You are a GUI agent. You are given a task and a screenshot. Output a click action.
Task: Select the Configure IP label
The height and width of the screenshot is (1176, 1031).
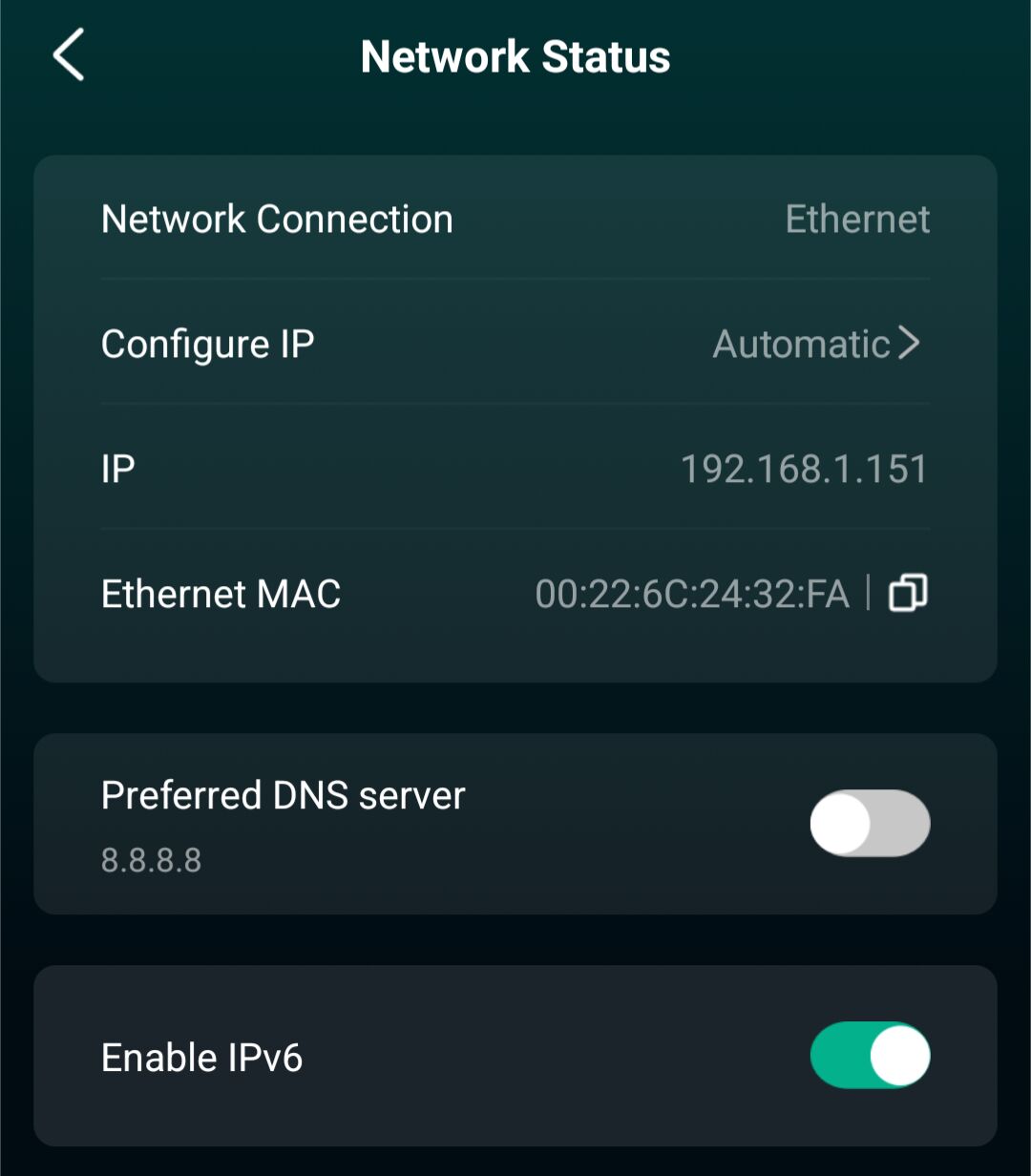point(207,344)
